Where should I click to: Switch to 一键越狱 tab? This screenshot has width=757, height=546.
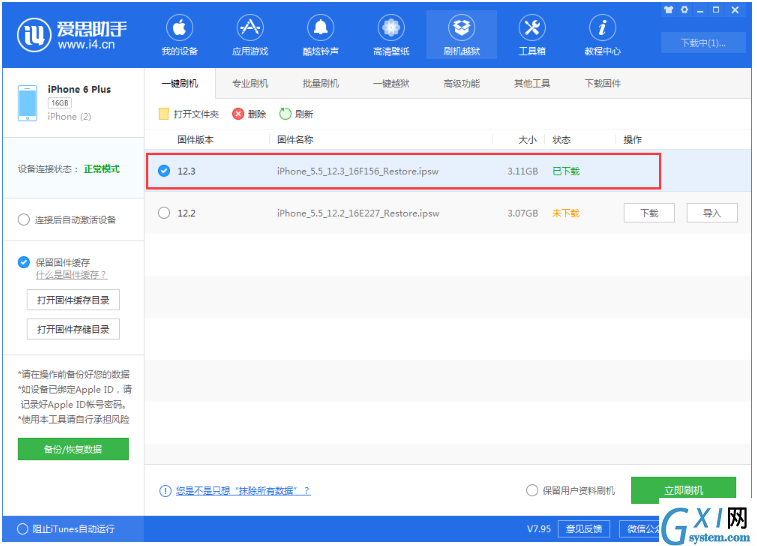pos(391,84)
